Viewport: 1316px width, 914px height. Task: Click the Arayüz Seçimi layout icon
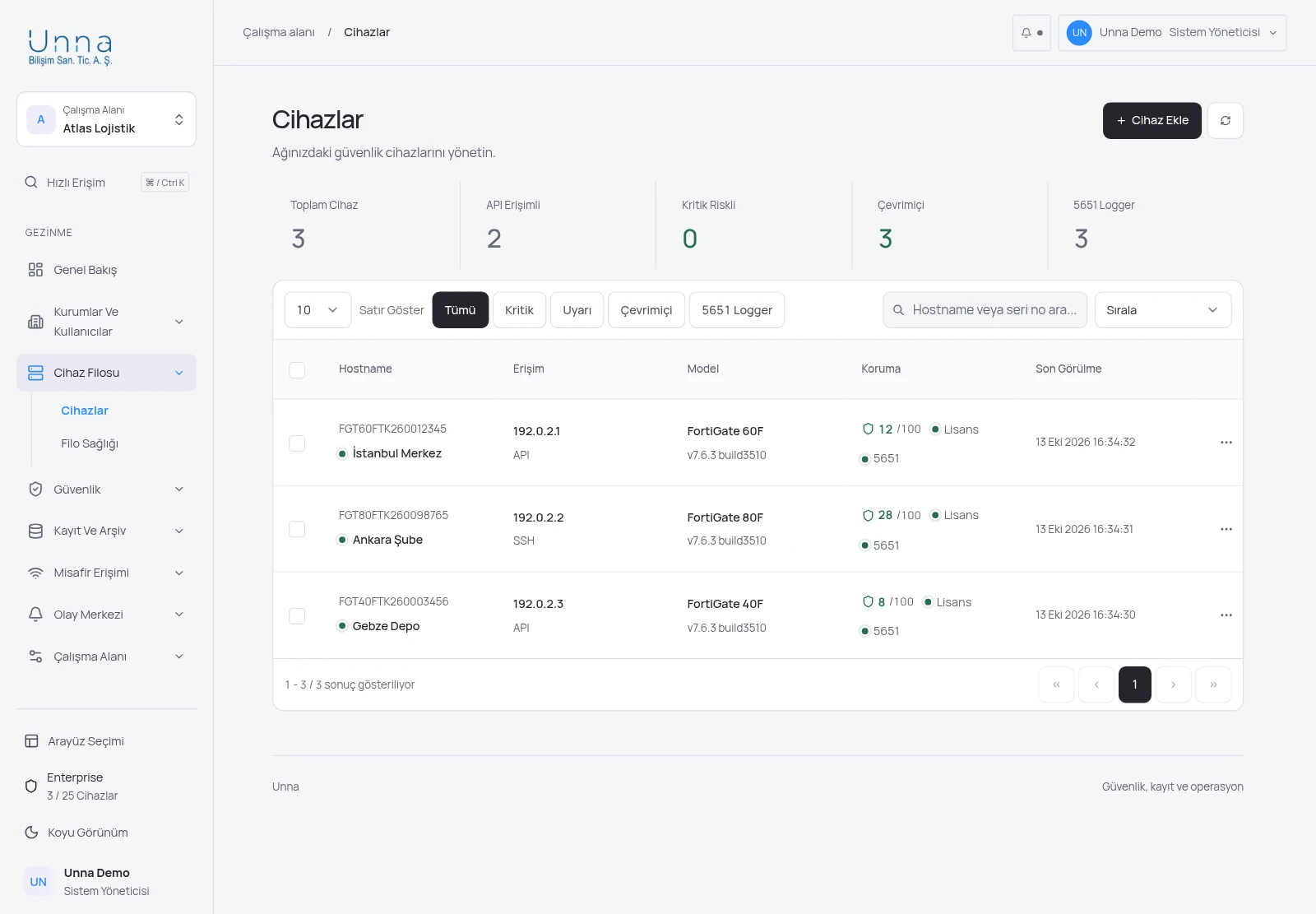click(x=31, y=741)
